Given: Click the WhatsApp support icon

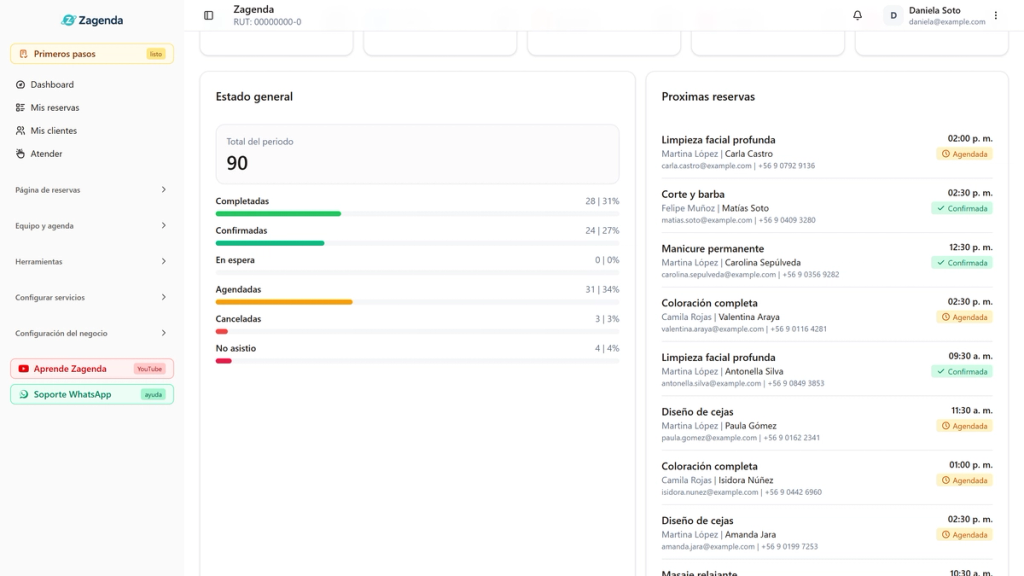Looking at the screenshot, I should [24, 394].
